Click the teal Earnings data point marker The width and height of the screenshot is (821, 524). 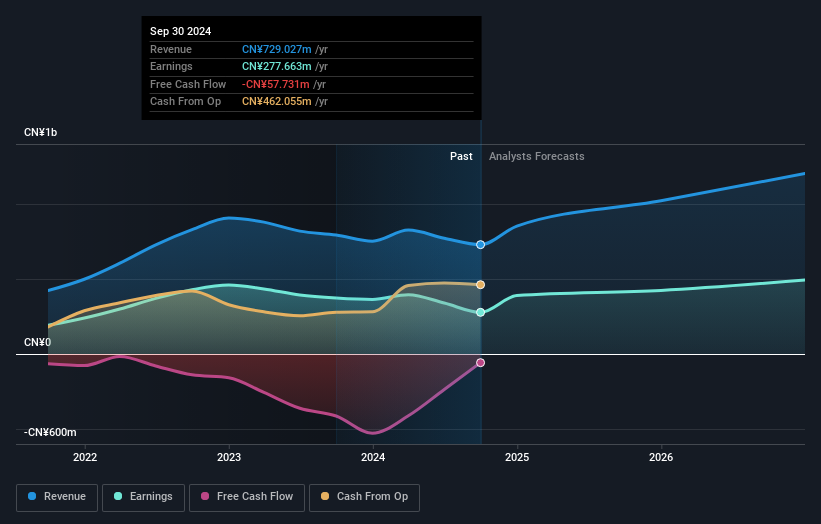coord(480,313)
